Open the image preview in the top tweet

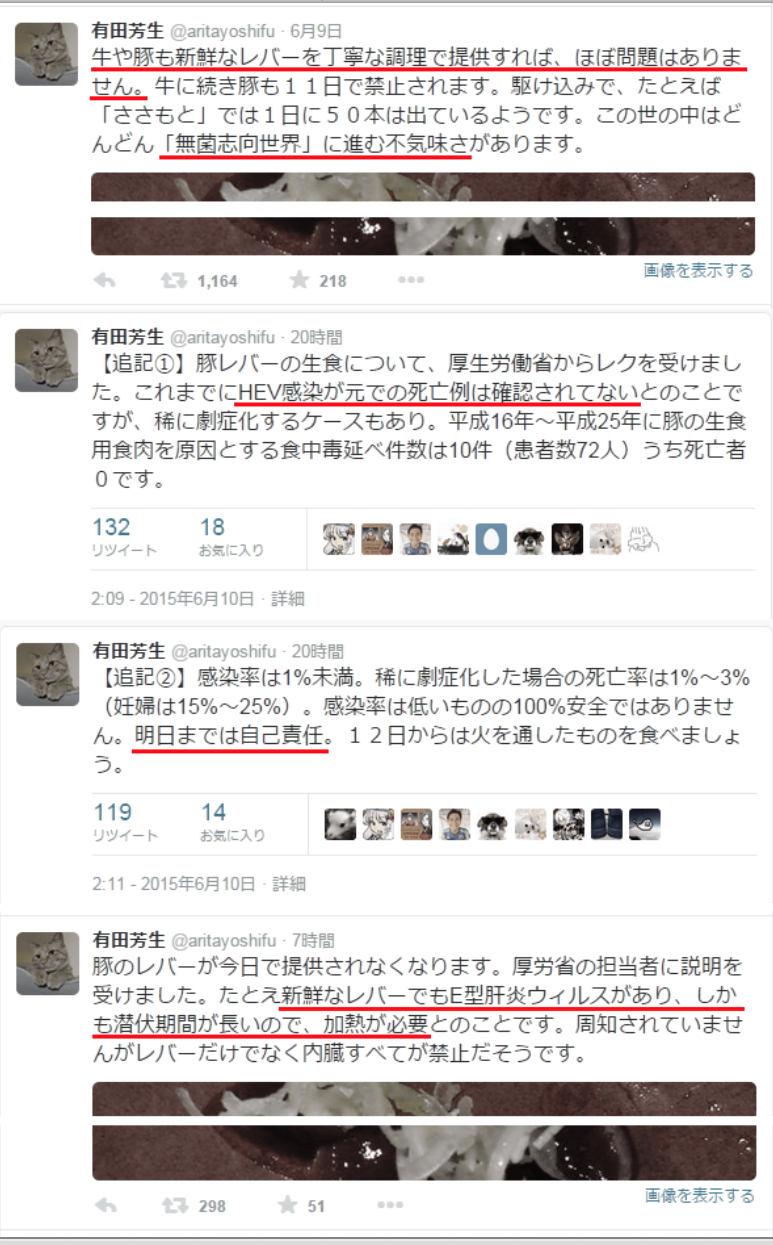(x=422, y=214)
